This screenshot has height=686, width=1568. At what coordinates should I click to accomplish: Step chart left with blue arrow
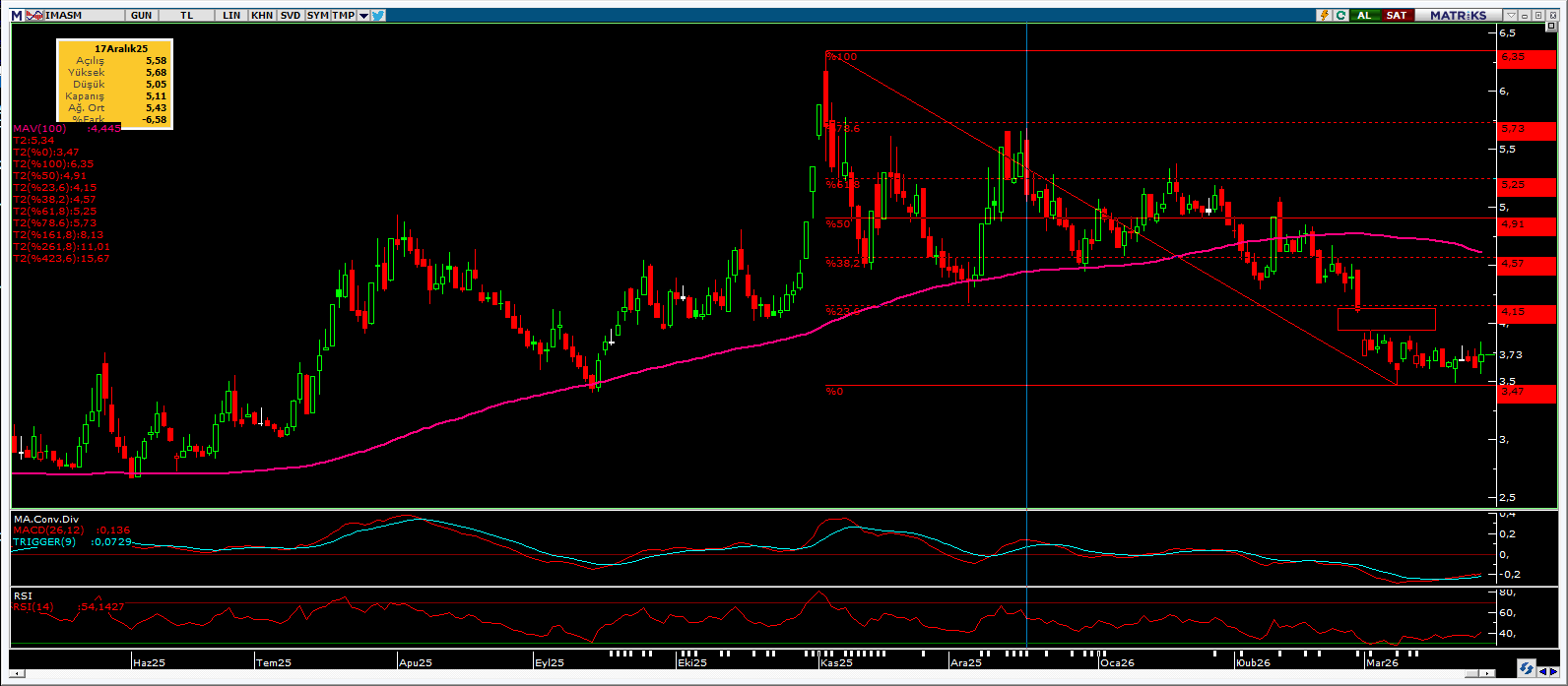(1542, 672)
